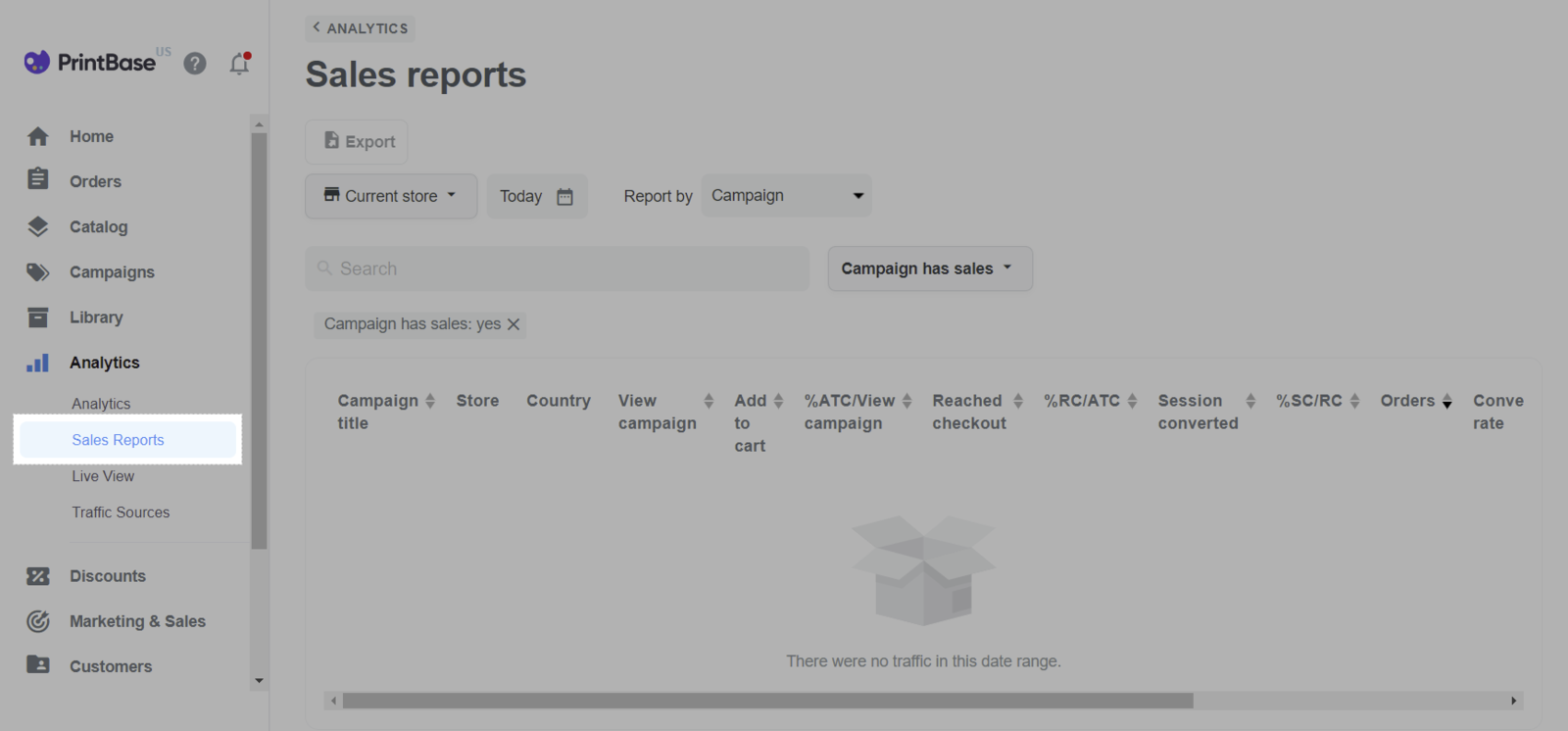Click the Home house icon
The height and width of the screenshot is (731, 1568).
pyautogui.click(x=38, y=137)
